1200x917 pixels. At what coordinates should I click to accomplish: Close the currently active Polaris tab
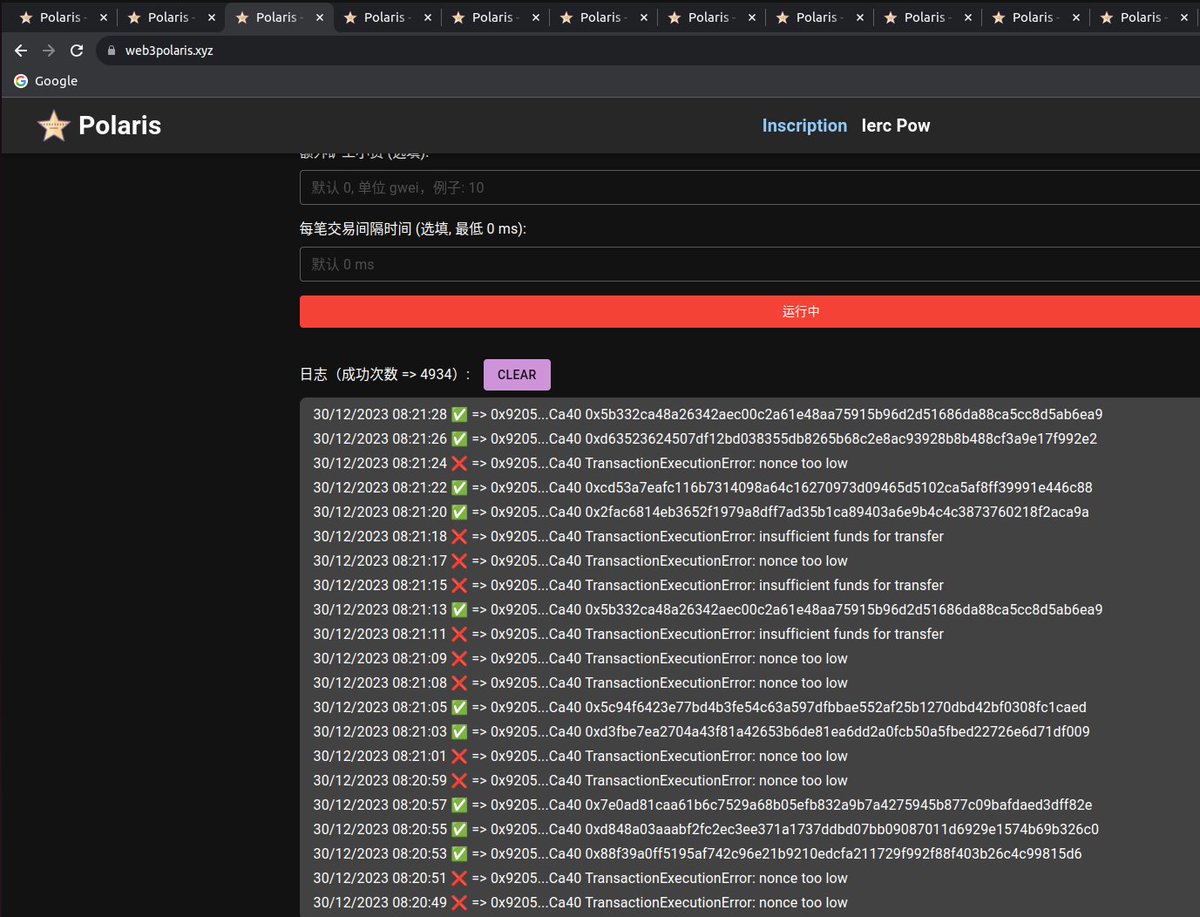319,17
